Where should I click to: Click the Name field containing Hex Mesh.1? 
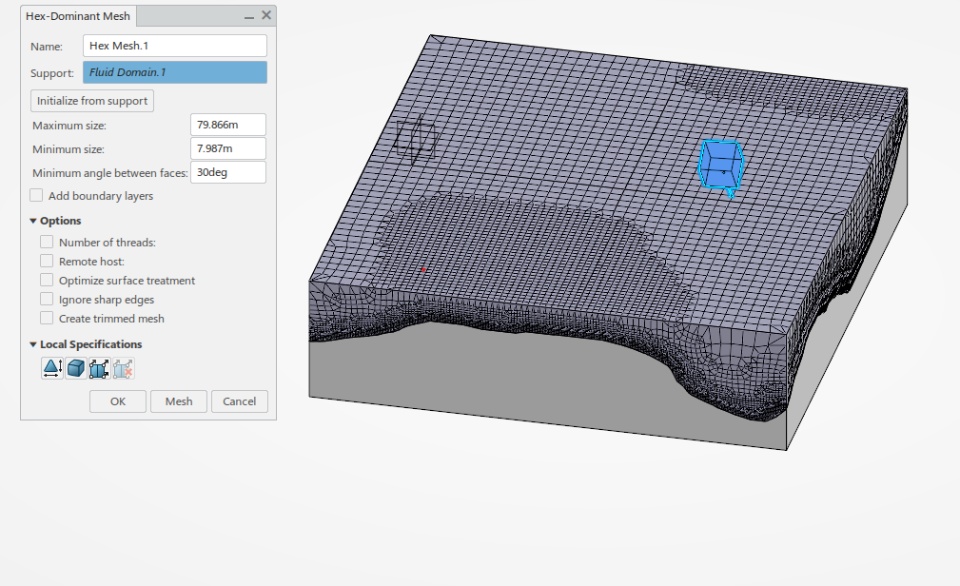[174, 46]
